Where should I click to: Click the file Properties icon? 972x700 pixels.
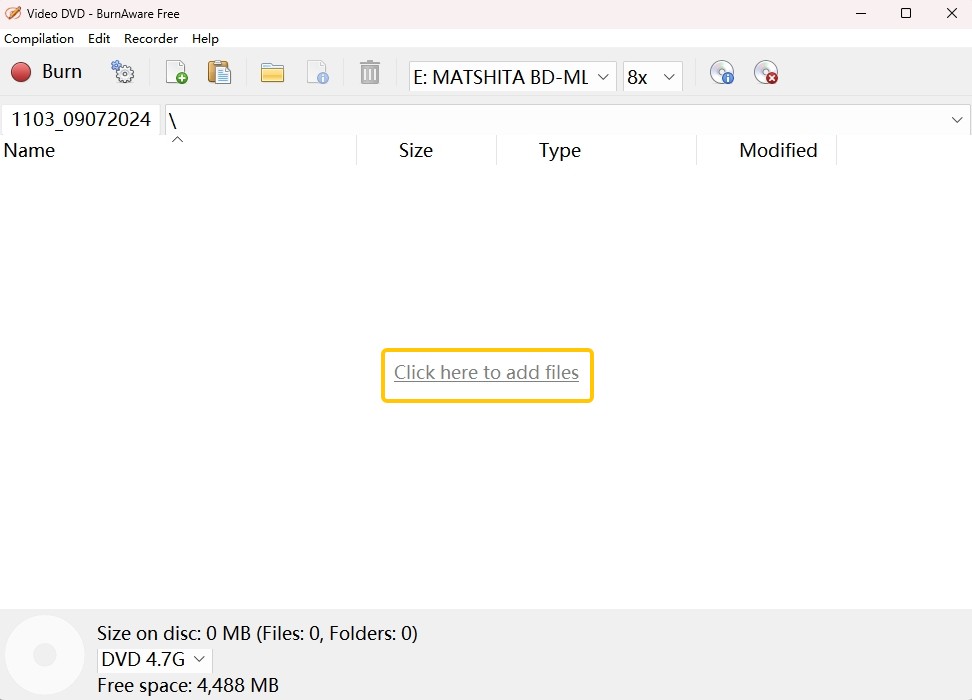pos(318,72)
